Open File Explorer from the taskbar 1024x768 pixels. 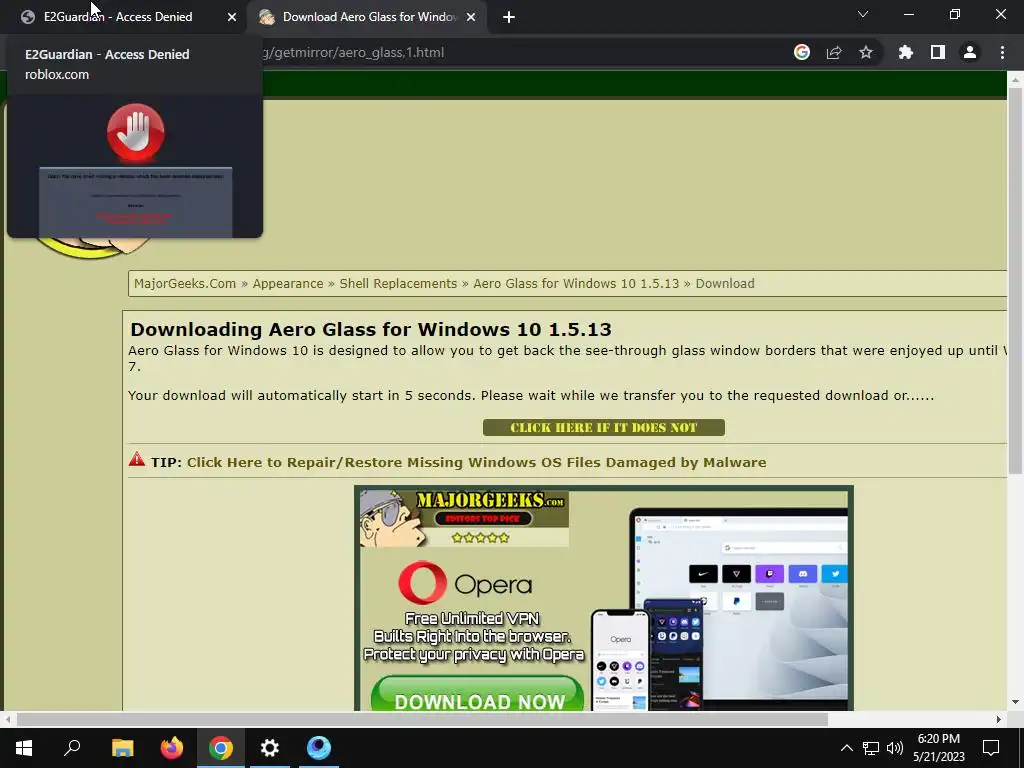point(122,748)
